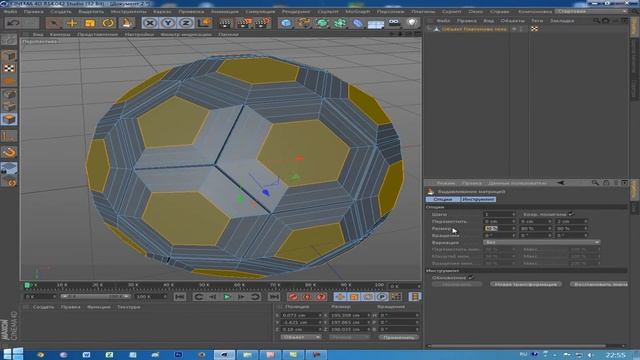Toggle Position keyframe recording button
The height and width of the screenshot is (360, 640).
click(341, 297)
